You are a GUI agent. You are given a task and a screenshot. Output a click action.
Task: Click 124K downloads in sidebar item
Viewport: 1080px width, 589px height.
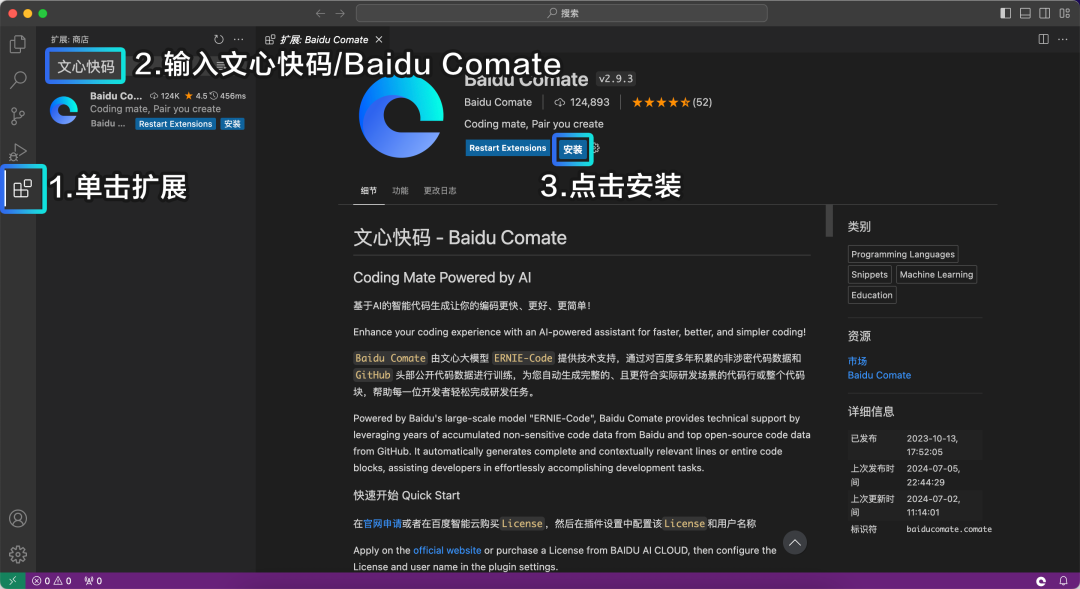pyautogui.click(x=165, y=96)
